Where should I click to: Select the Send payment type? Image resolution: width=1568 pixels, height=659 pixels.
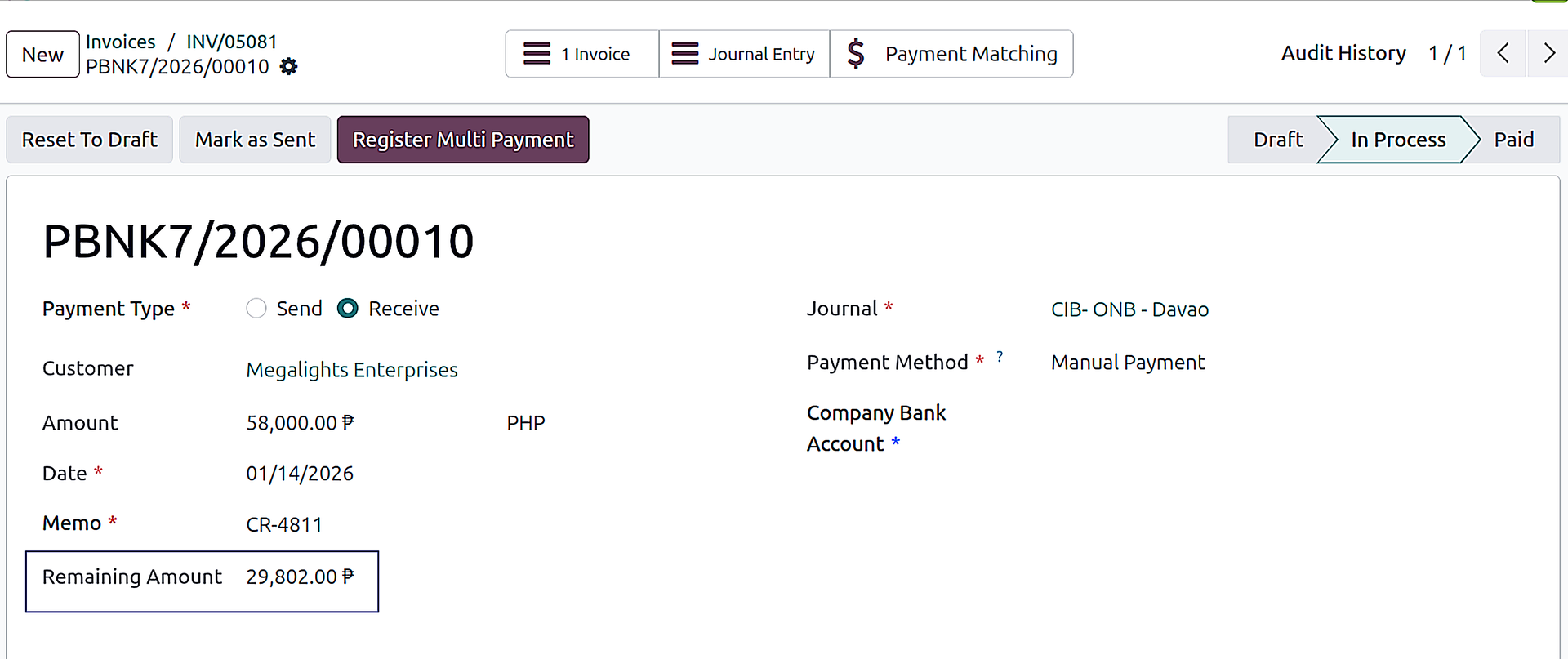256,309
